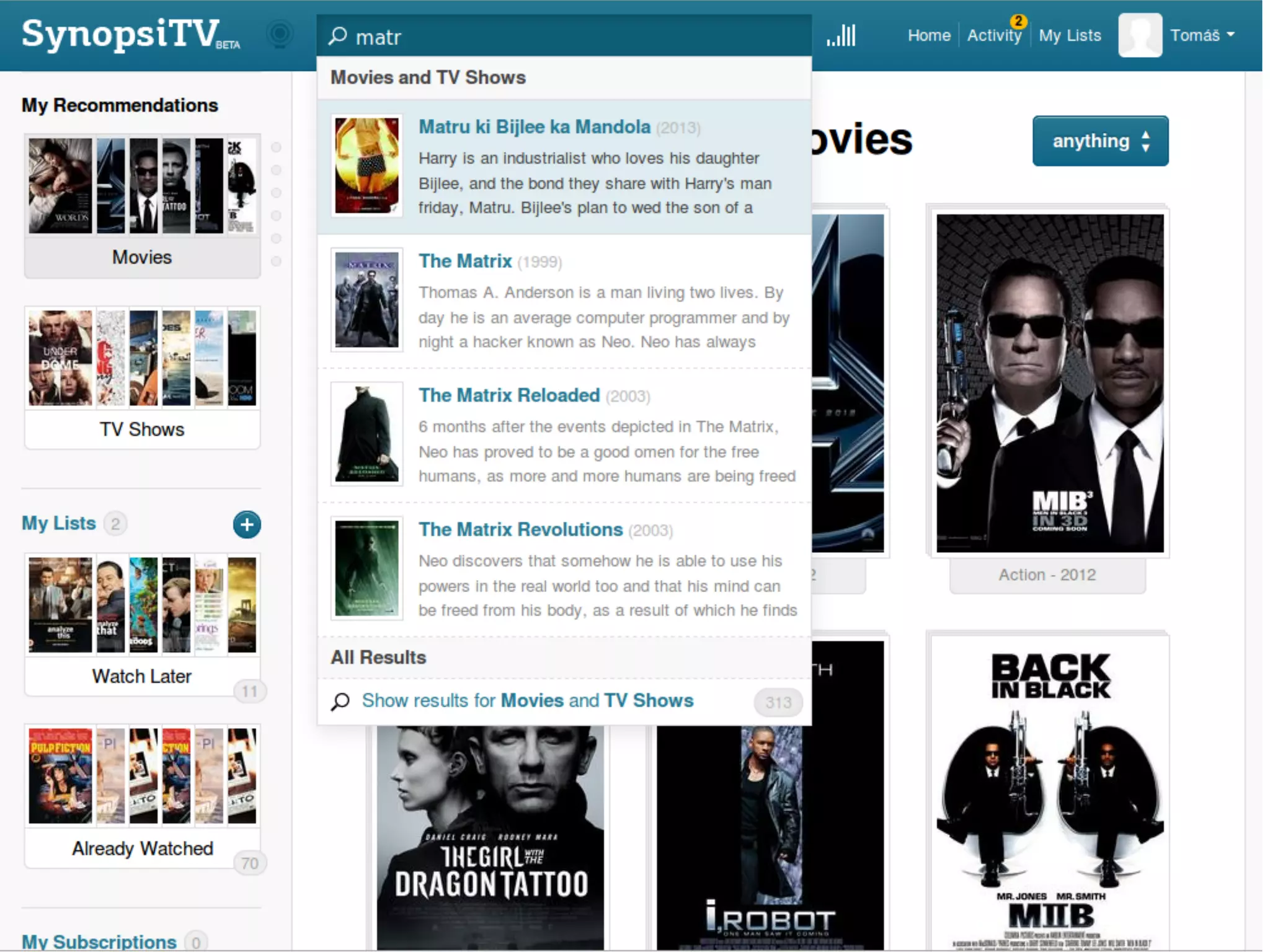Click the 313 results count badge

778,702
